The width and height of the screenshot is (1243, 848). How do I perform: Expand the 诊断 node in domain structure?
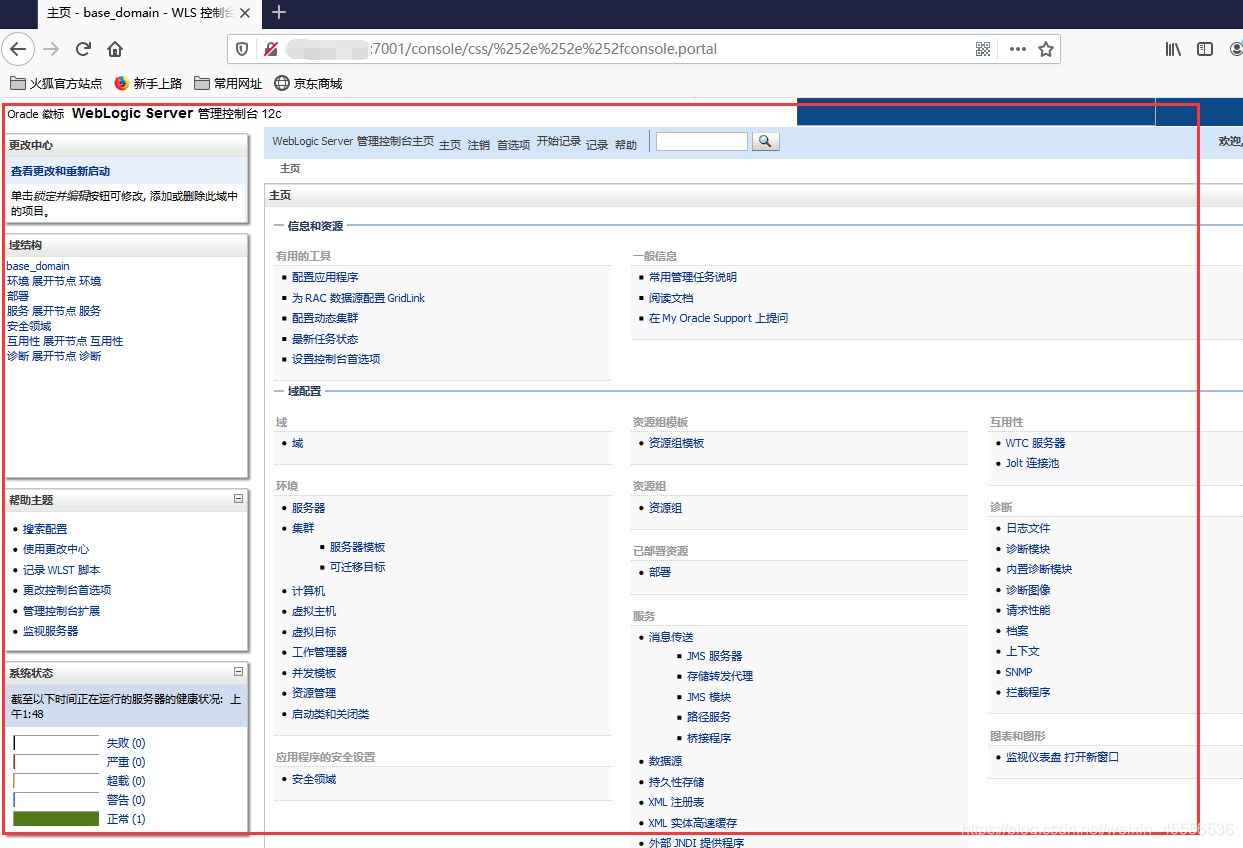pyautogui.click(x=54, y=356)
